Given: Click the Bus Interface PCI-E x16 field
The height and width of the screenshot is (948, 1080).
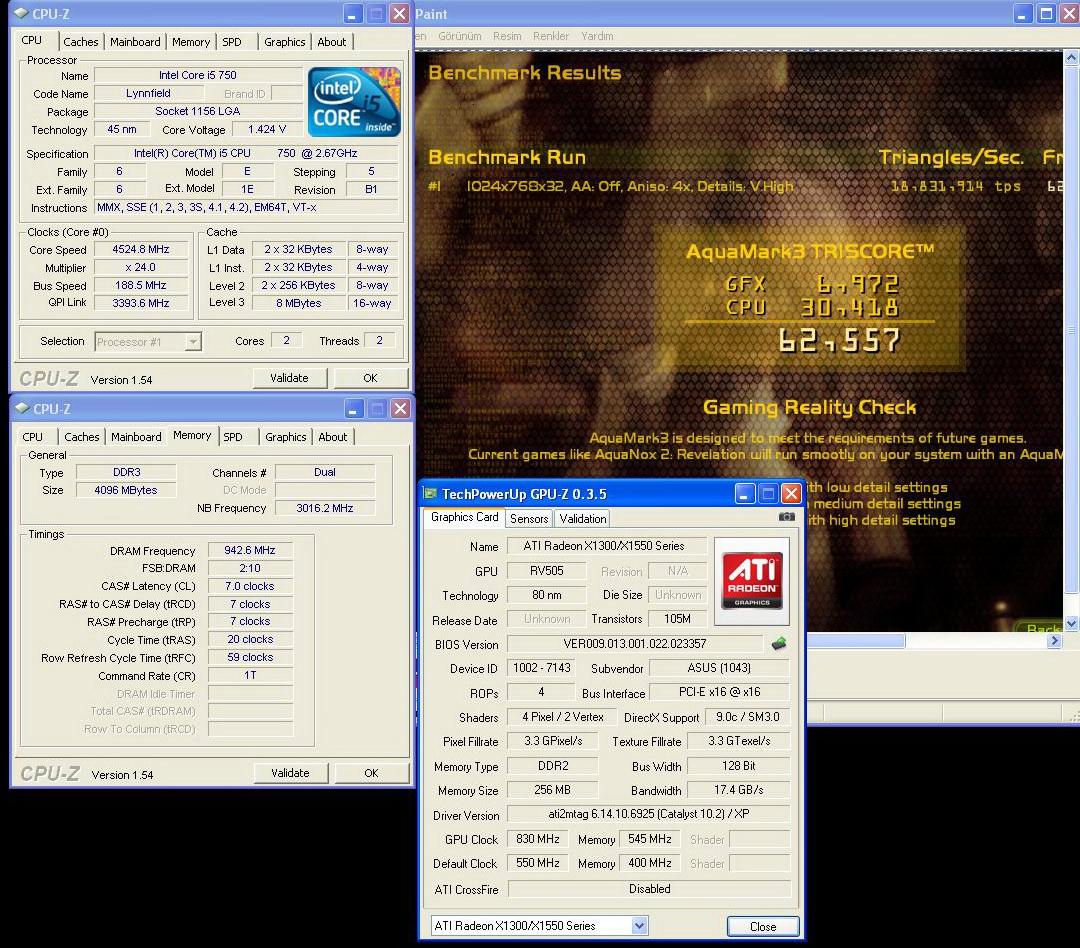Looking at the screenshot, I should pyautogui.click(x=719, y=692).
